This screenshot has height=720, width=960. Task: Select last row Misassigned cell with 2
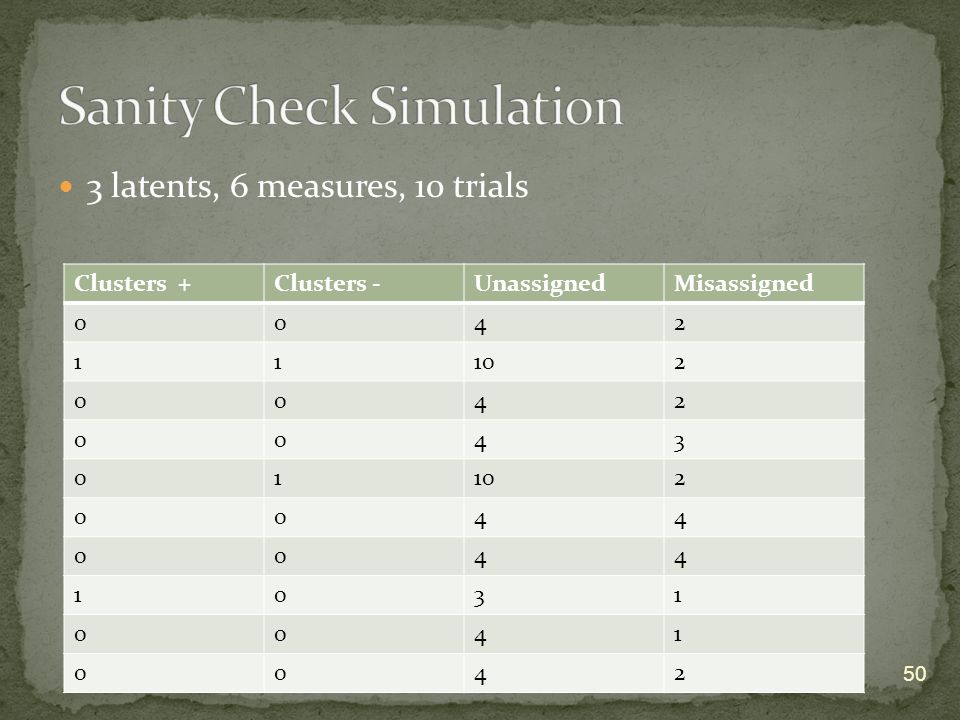764,674
